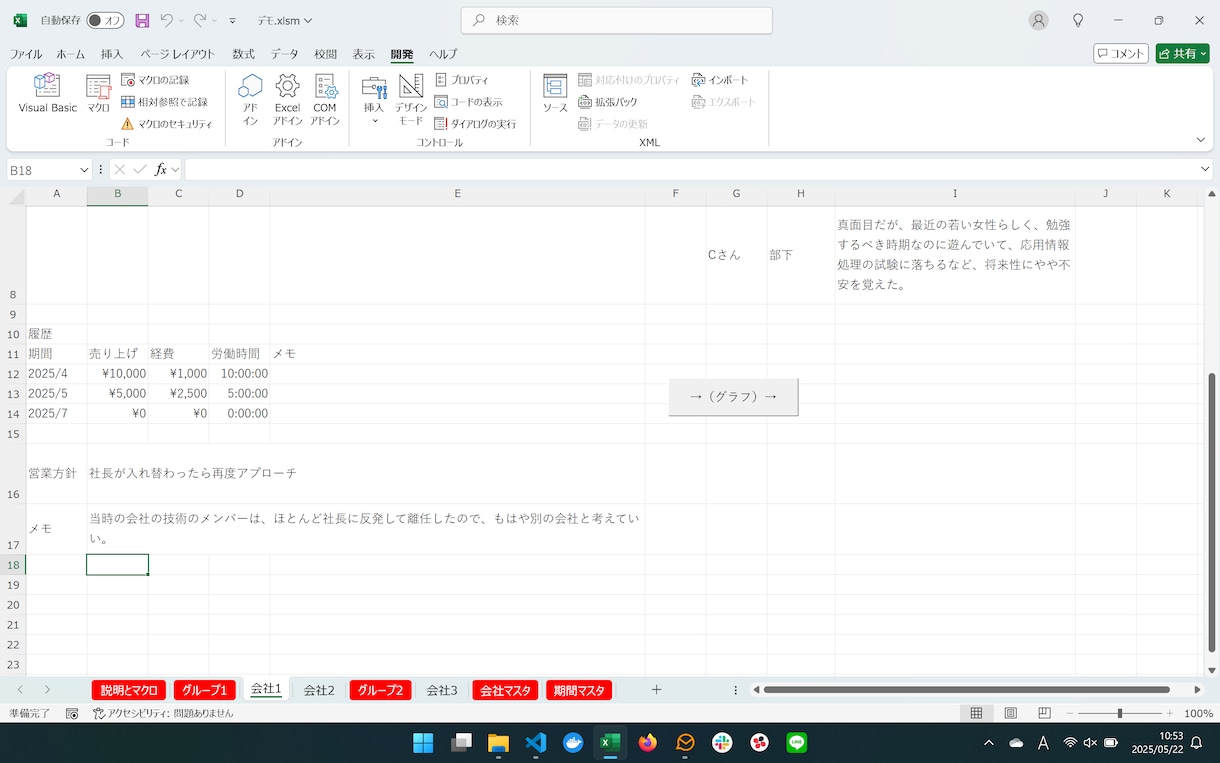Click the 100% zoom level
Viewport: 1220px width, 763px height.
[1198, 713]
